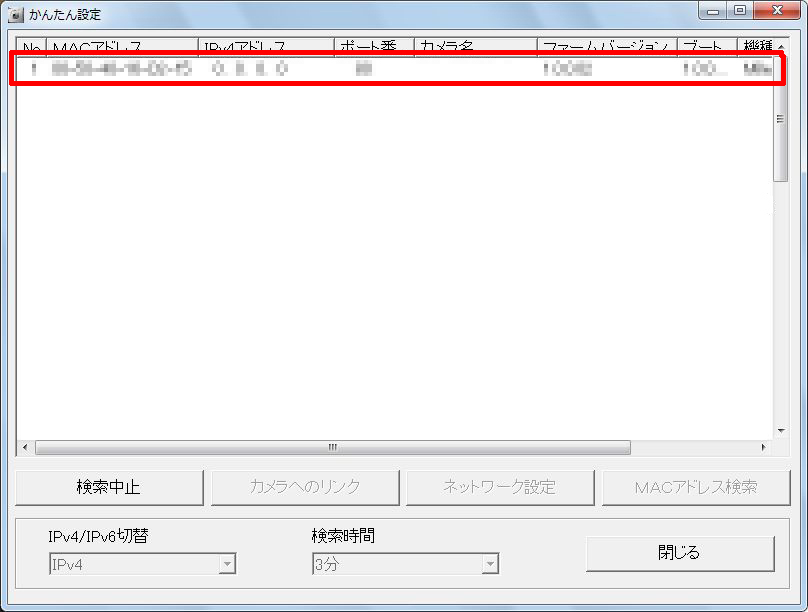The image size is (808, 612).
Task: Click the ポート番 column header
Action: click(x=373, y=46)
